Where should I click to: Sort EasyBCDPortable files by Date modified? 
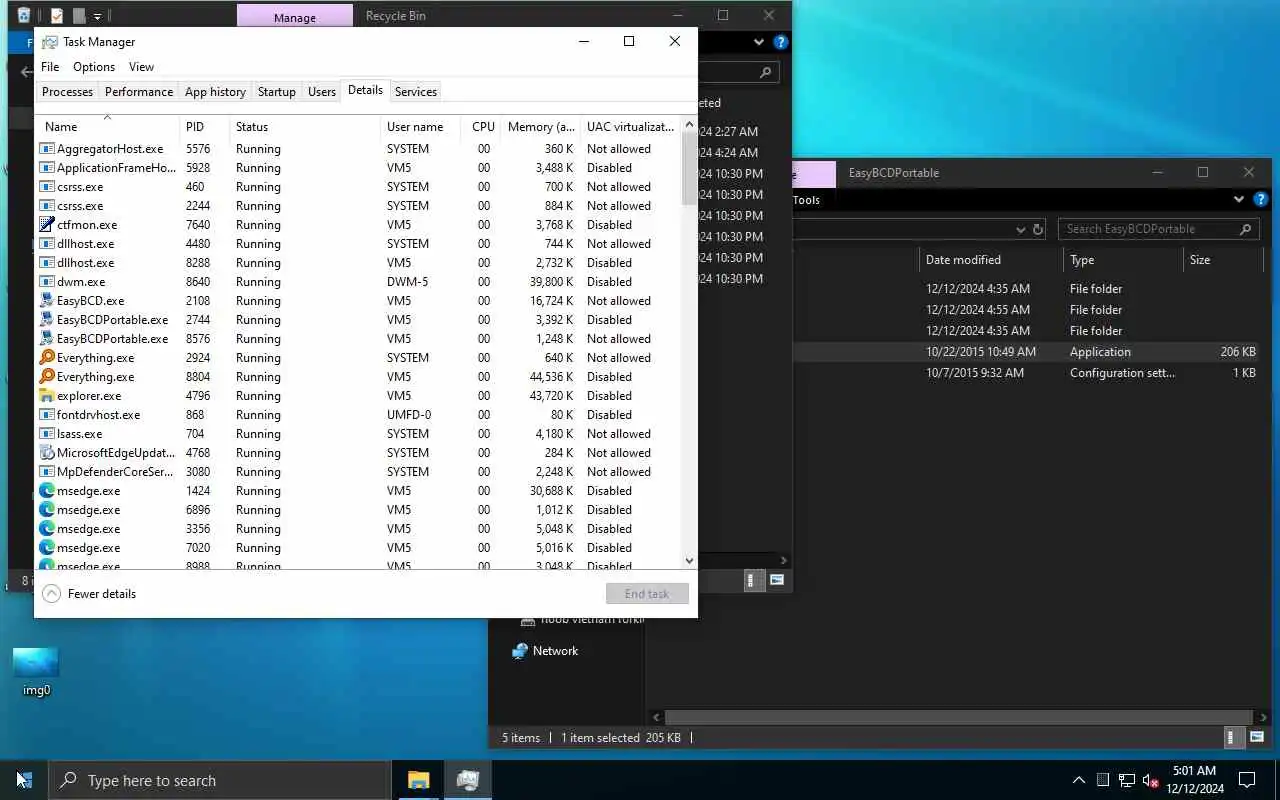point(990,260)
